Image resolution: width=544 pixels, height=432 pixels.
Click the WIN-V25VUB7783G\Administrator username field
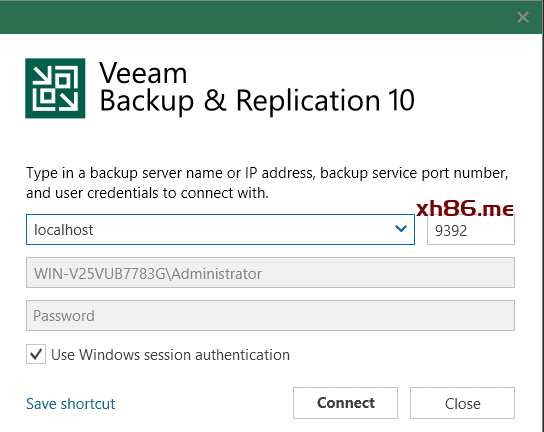click(x=270, y=272)
